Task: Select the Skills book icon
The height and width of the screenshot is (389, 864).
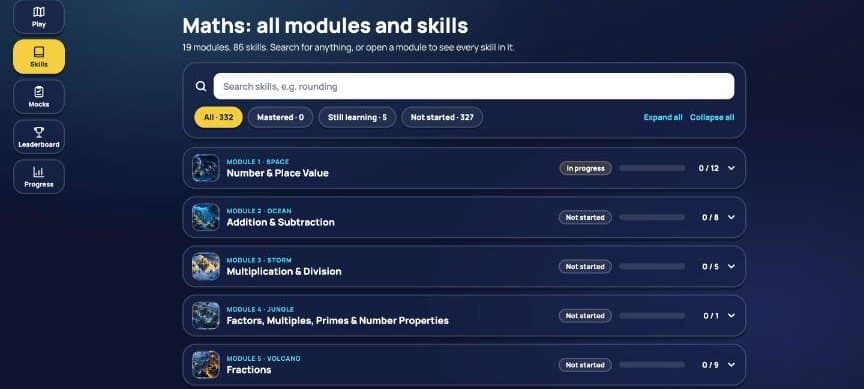Action: pyautogui.click(x=39, y=52)
